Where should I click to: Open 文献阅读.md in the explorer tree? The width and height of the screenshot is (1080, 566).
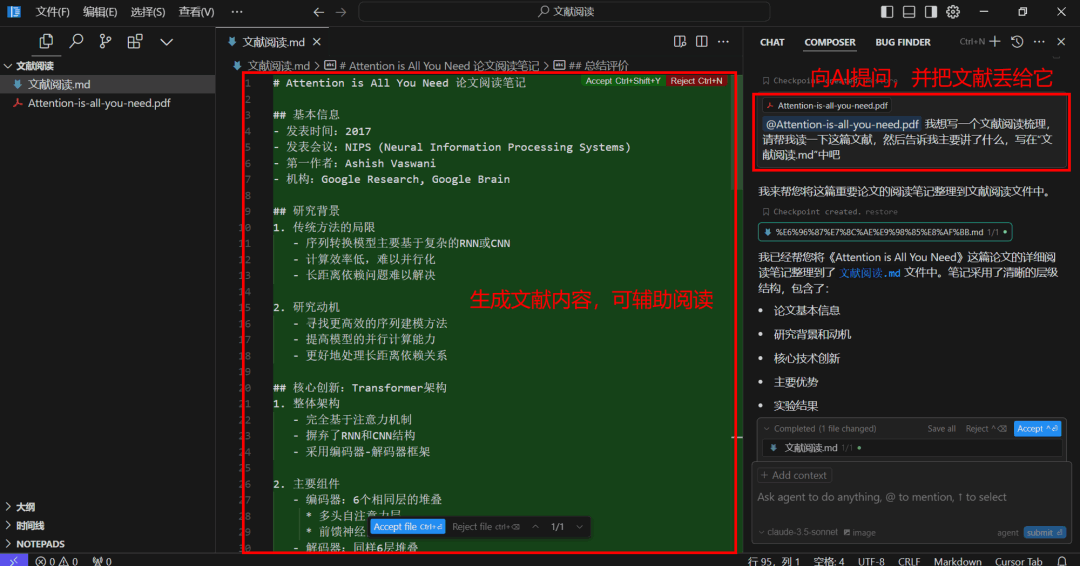[x=107, y=84]
